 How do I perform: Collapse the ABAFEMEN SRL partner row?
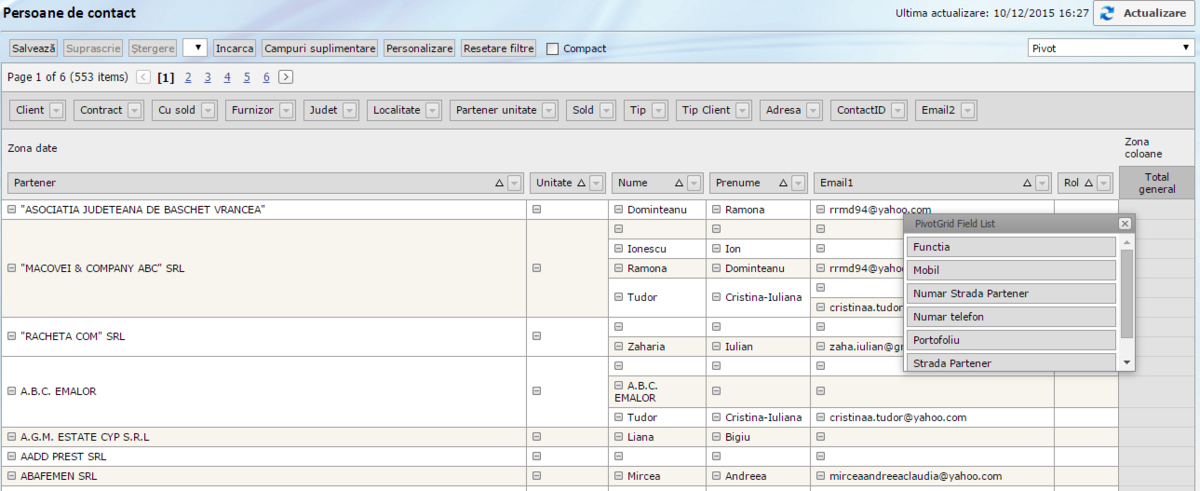coord(12,476)
